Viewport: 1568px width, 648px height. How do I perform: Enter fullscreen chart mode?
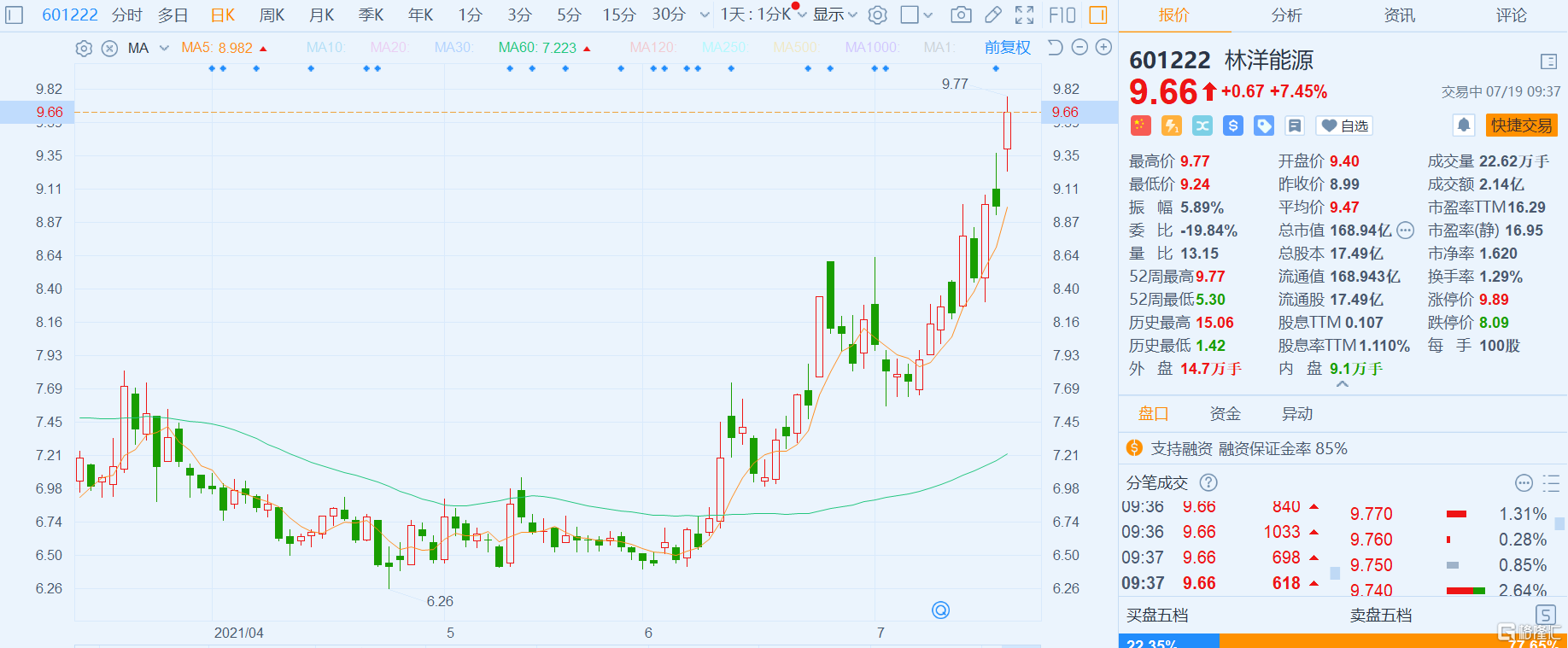1024,15
